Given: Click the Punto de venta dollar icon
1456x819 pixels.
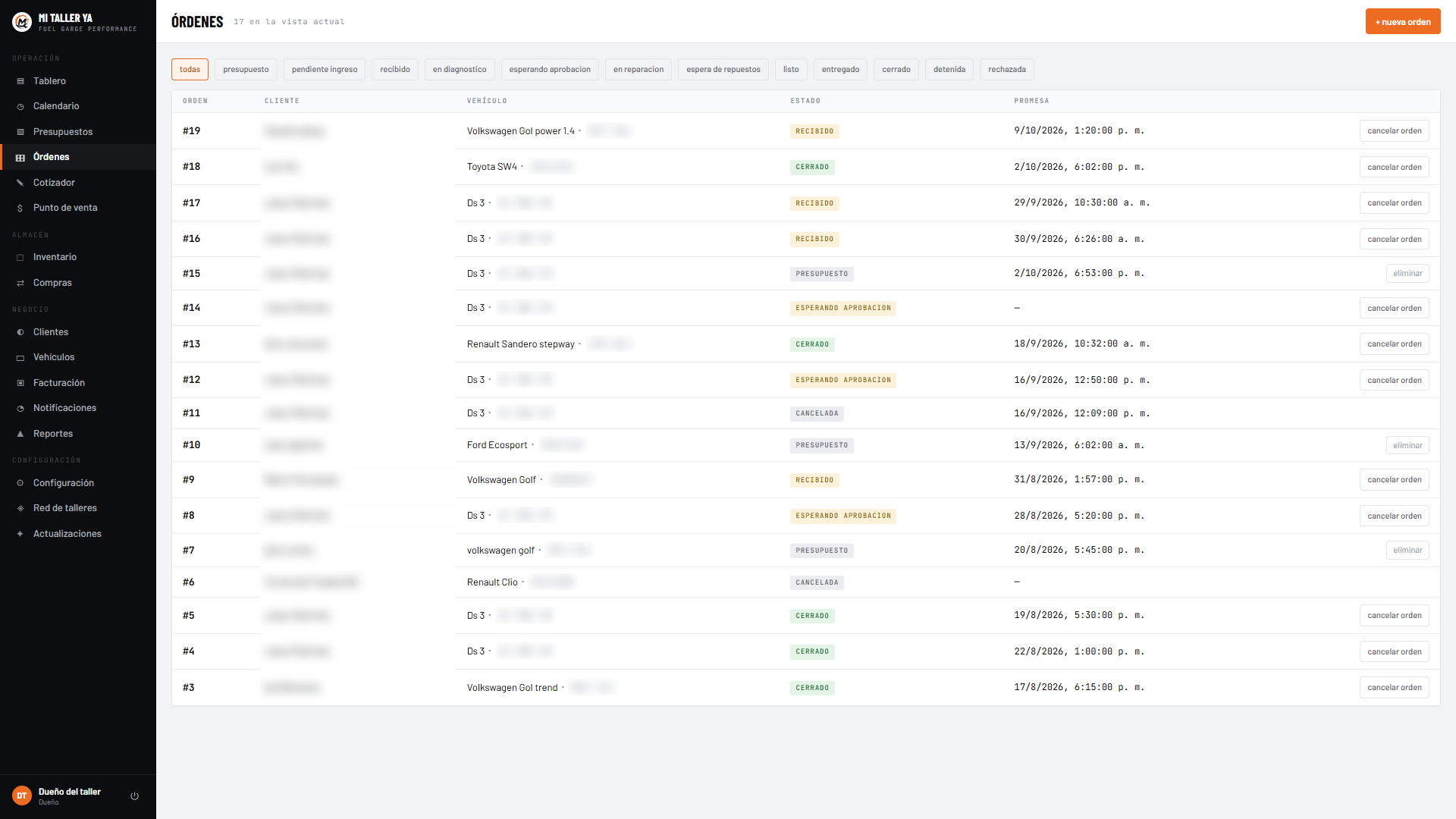Looking at the screenshot, I should point(20,208).
